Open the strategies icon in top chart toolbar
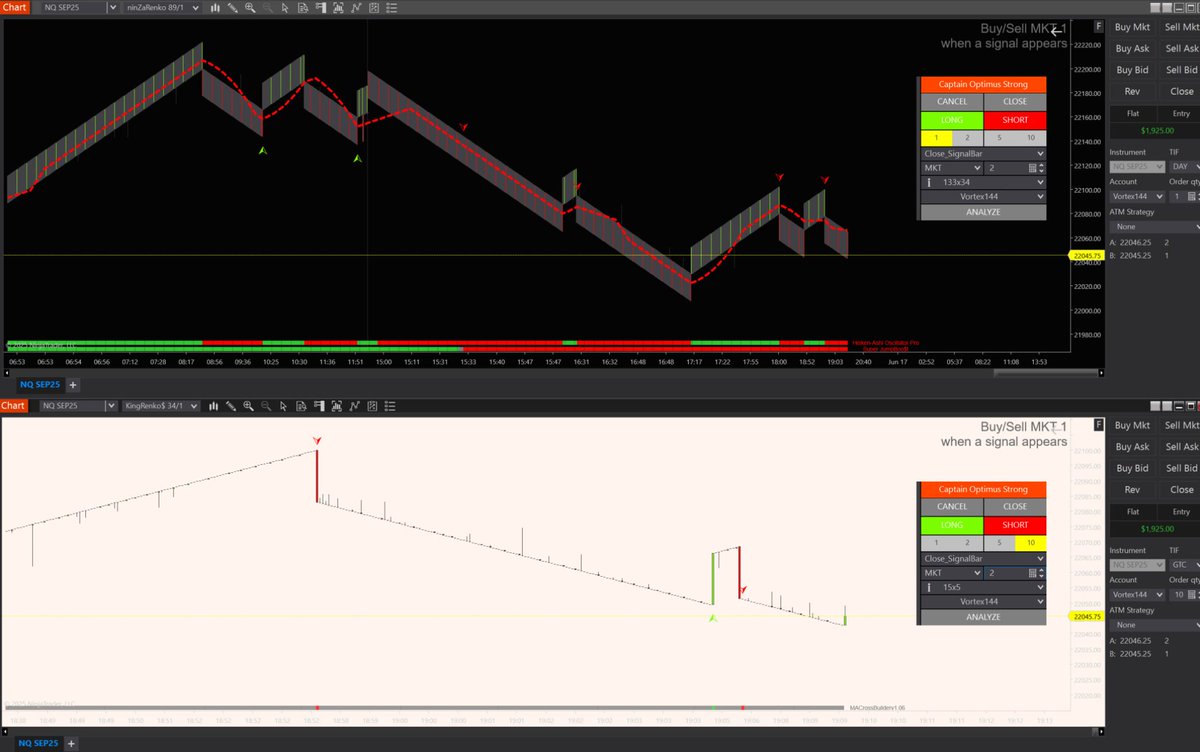This screenshot has height=752, width=1200. 373,7
